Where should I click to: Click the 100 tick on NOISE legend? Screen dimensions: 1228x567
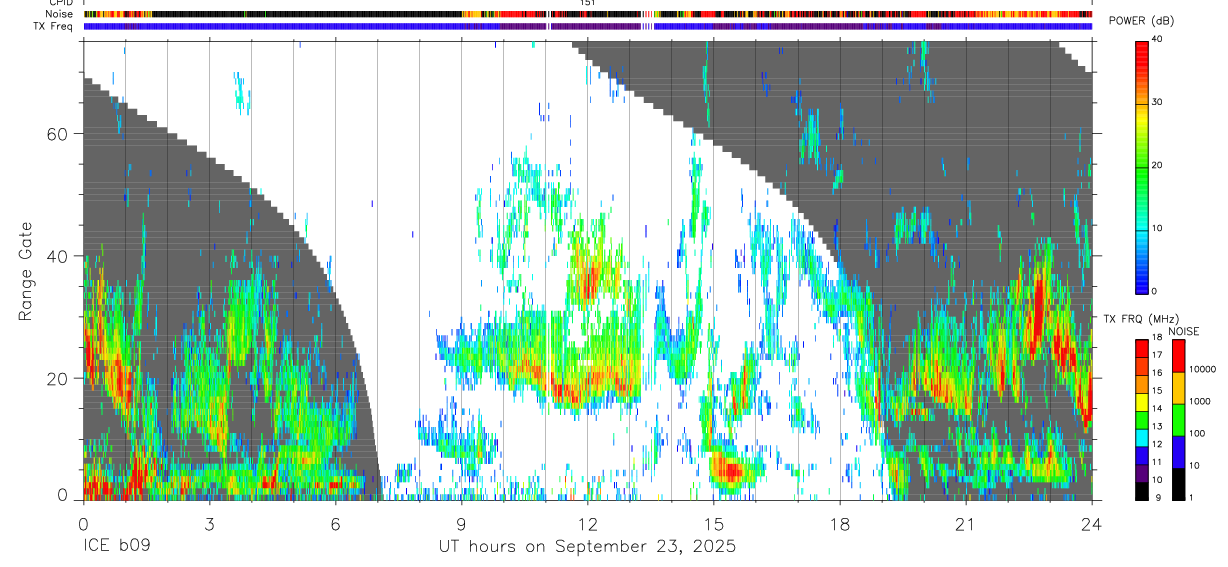pos(1197,434)
